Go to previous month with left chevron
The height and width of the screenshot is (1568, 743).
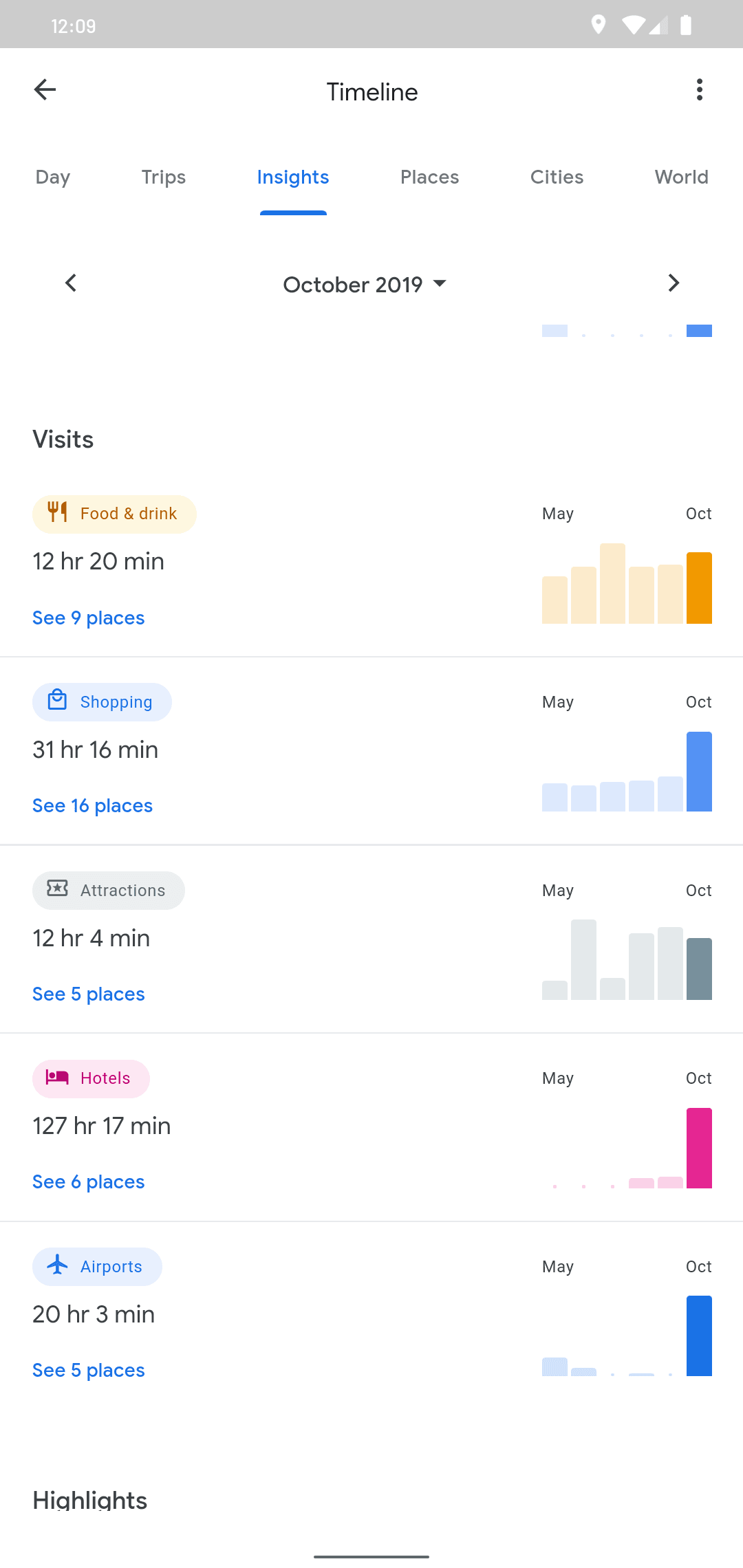(70, 283)
